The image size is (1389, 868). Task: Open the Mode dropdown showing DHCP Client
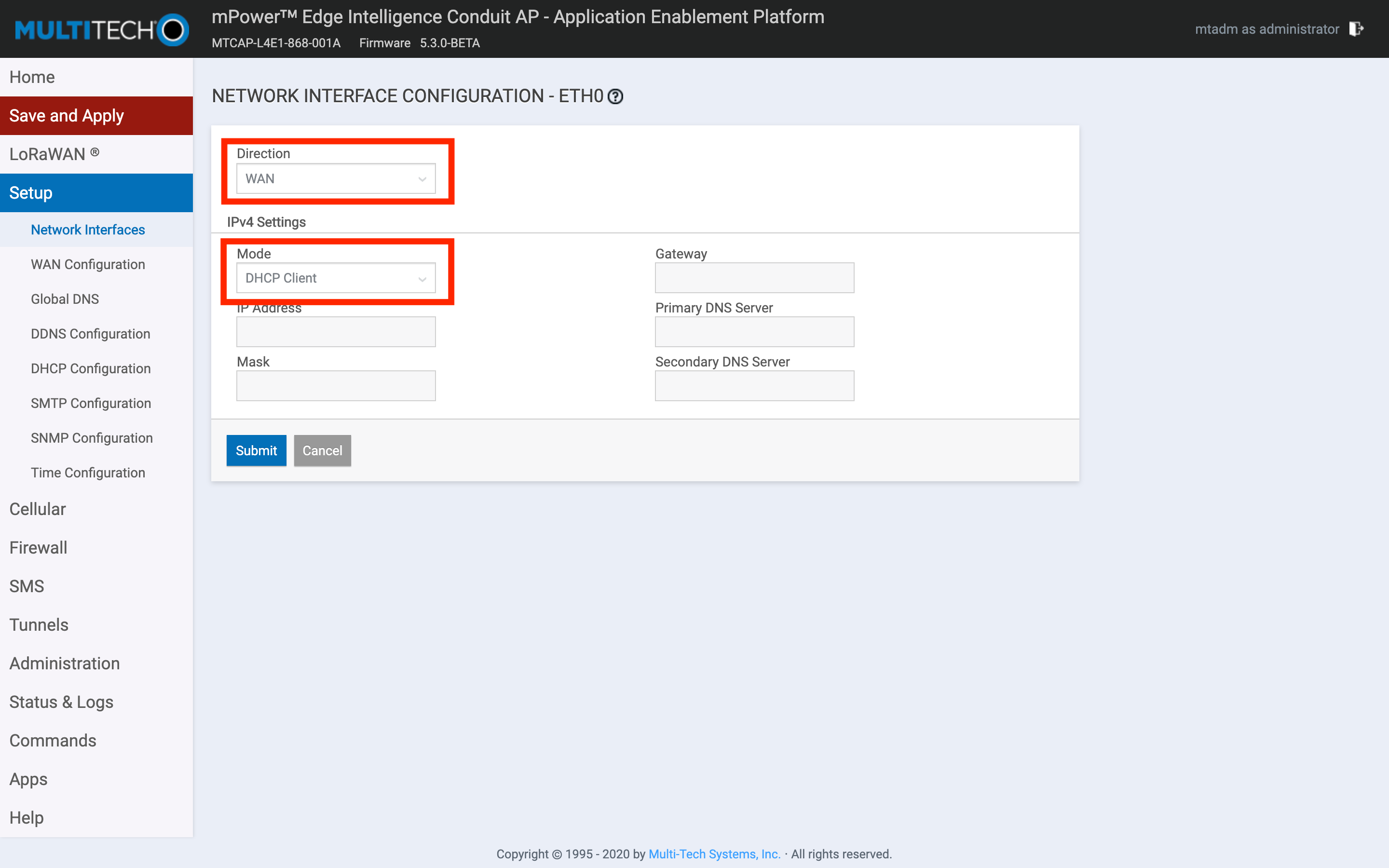pos(336,278)
